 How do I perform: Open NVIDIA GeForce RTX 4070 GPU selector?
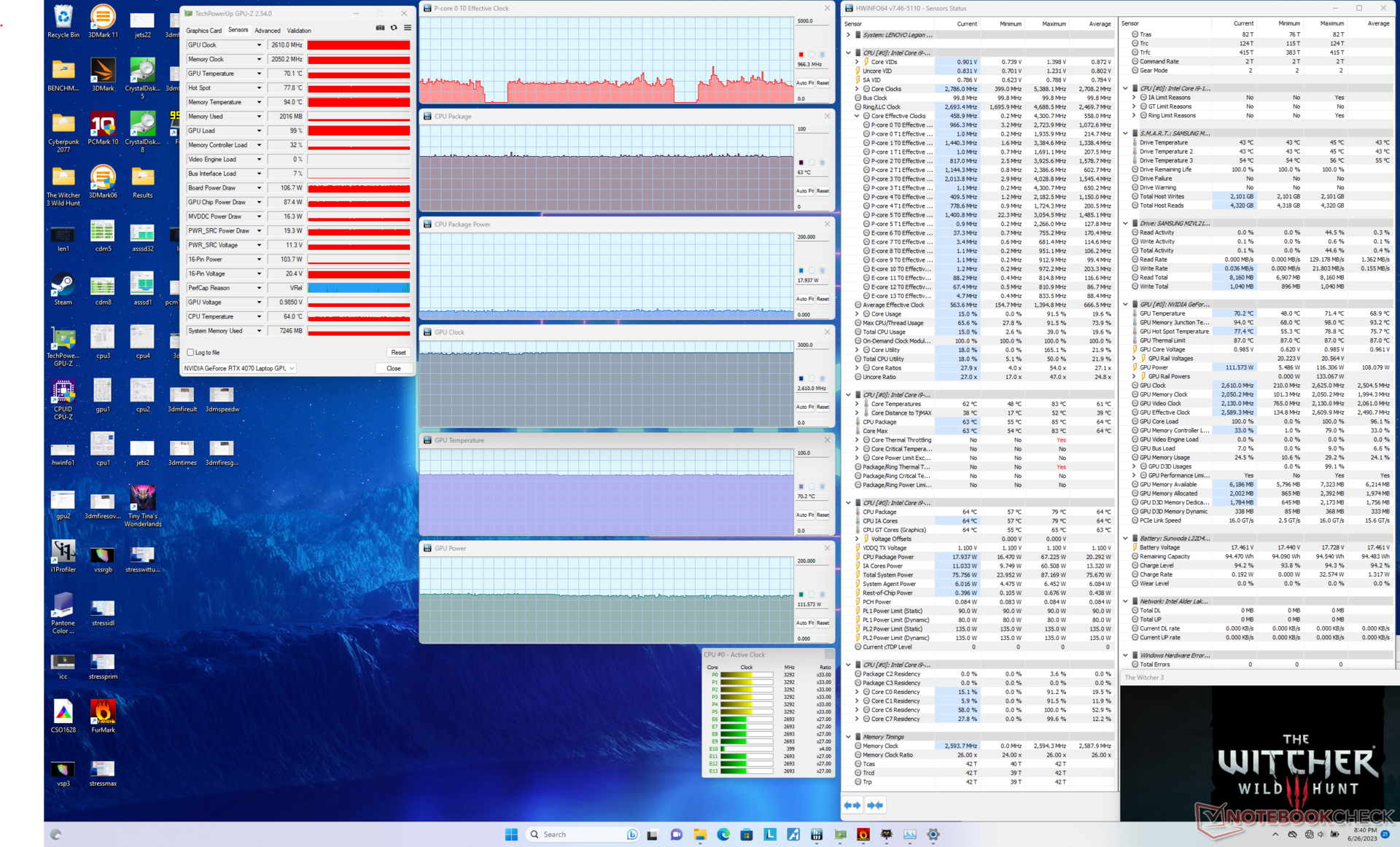(239, 368)
